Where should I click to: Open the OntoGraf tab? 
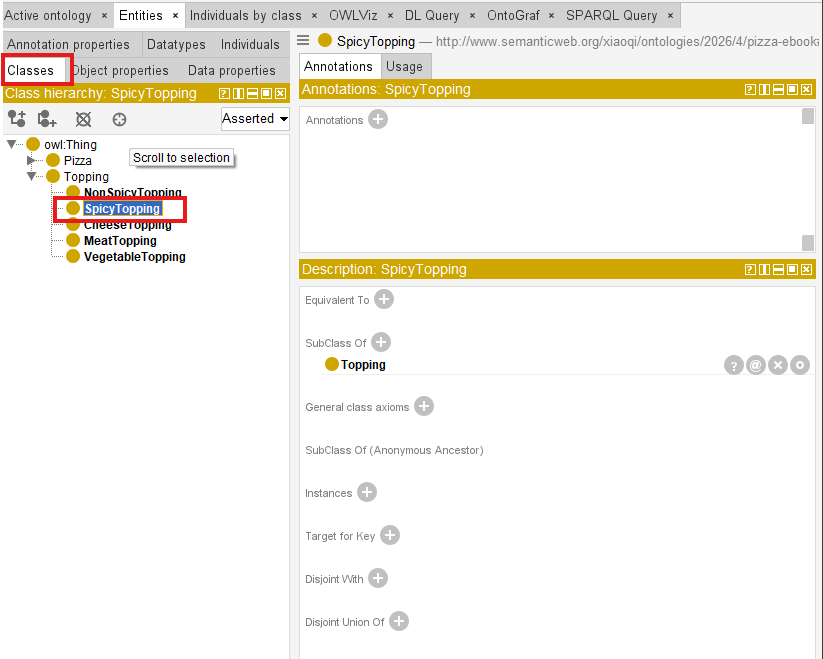click(513, 16)
